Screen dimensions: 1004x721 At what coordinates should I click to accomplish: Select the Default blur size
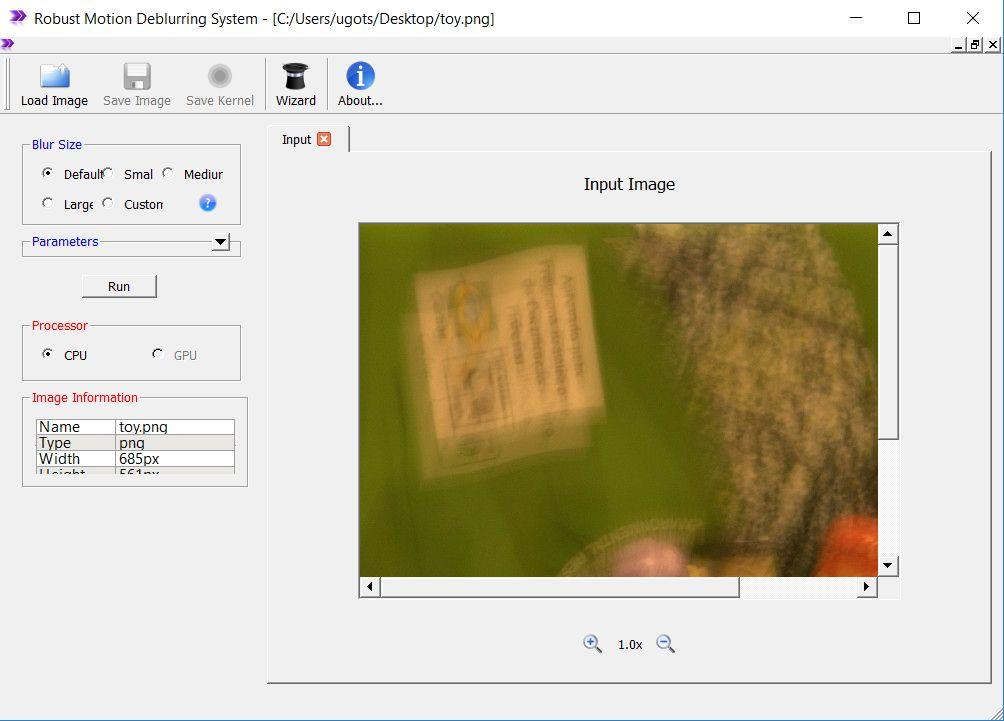coord(47,173)
